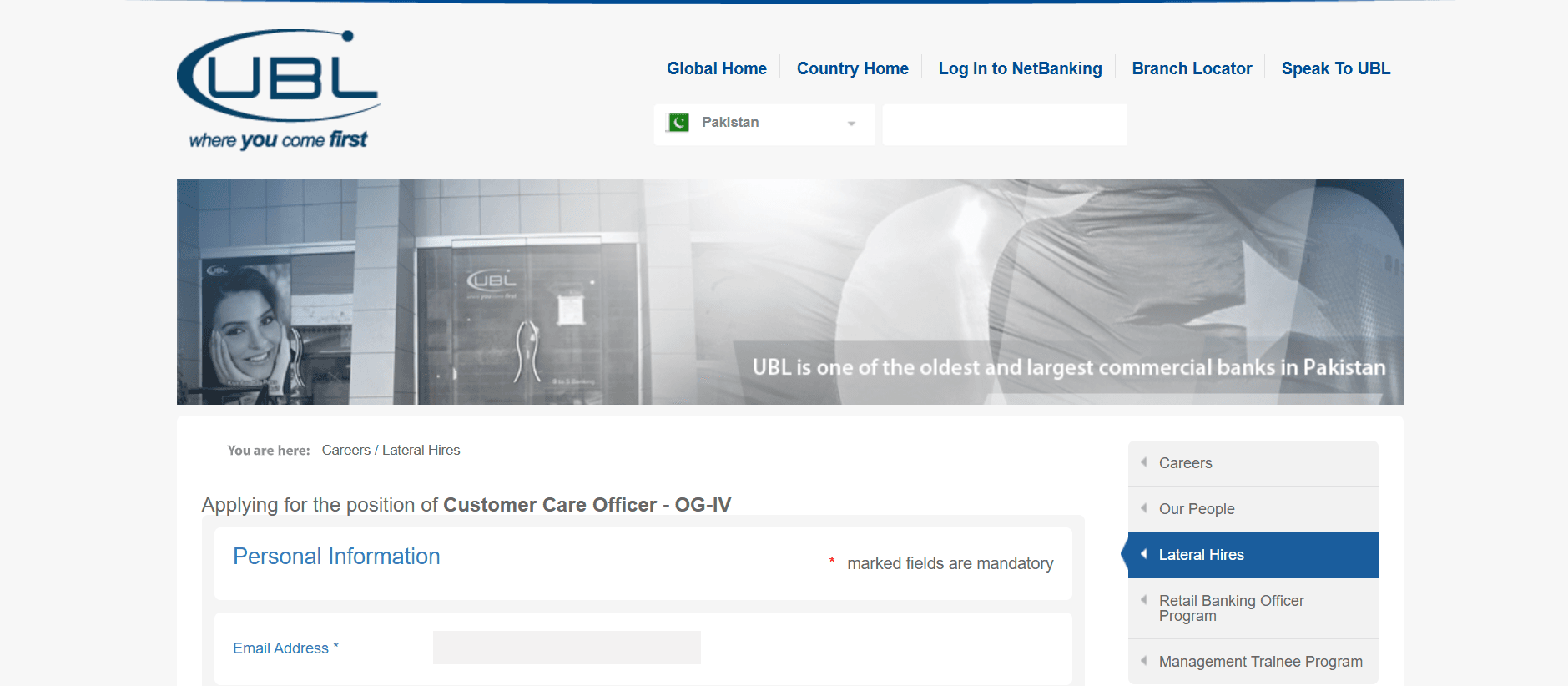1568x686 pixels.
Task: Click the empty search box in header
Action: (1004, 124)
